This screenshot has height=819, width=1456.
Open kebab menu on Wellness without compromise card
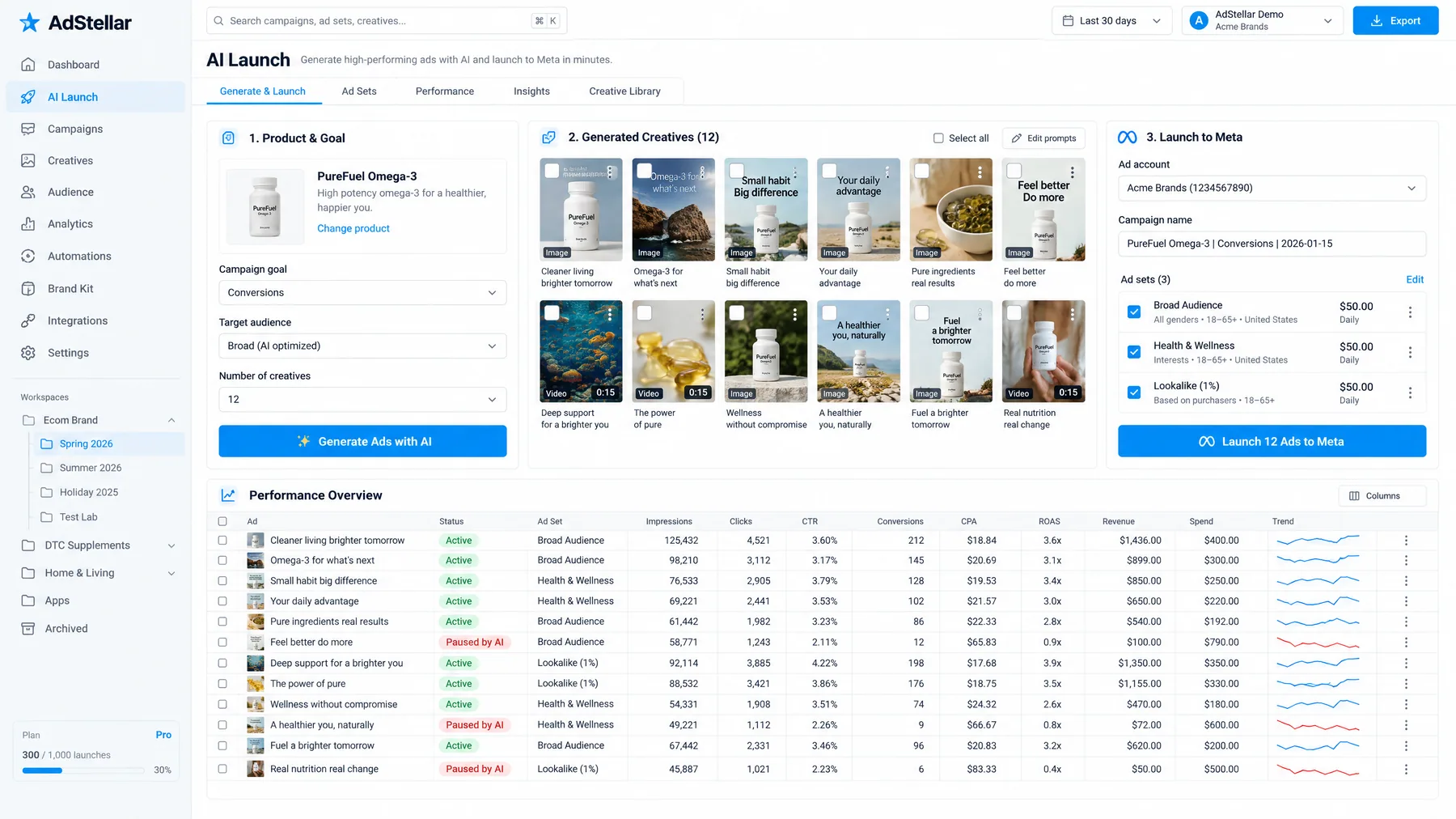tap(795, 314)
